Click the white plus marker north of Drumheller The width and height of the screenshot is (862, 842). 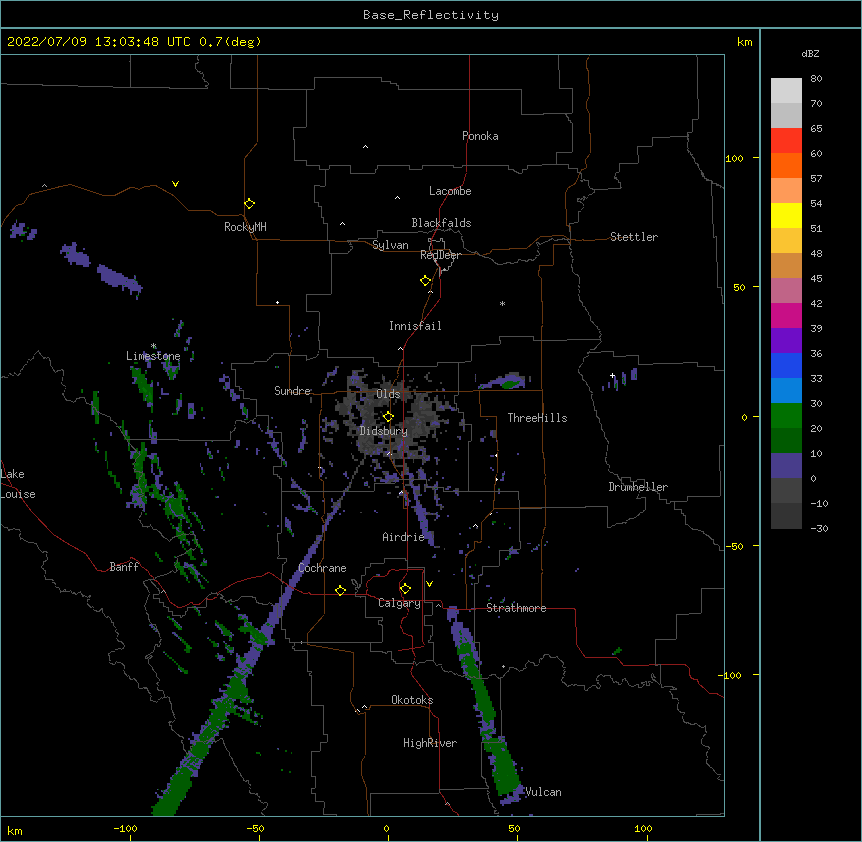pyautogui.click(x=612, y=375)
